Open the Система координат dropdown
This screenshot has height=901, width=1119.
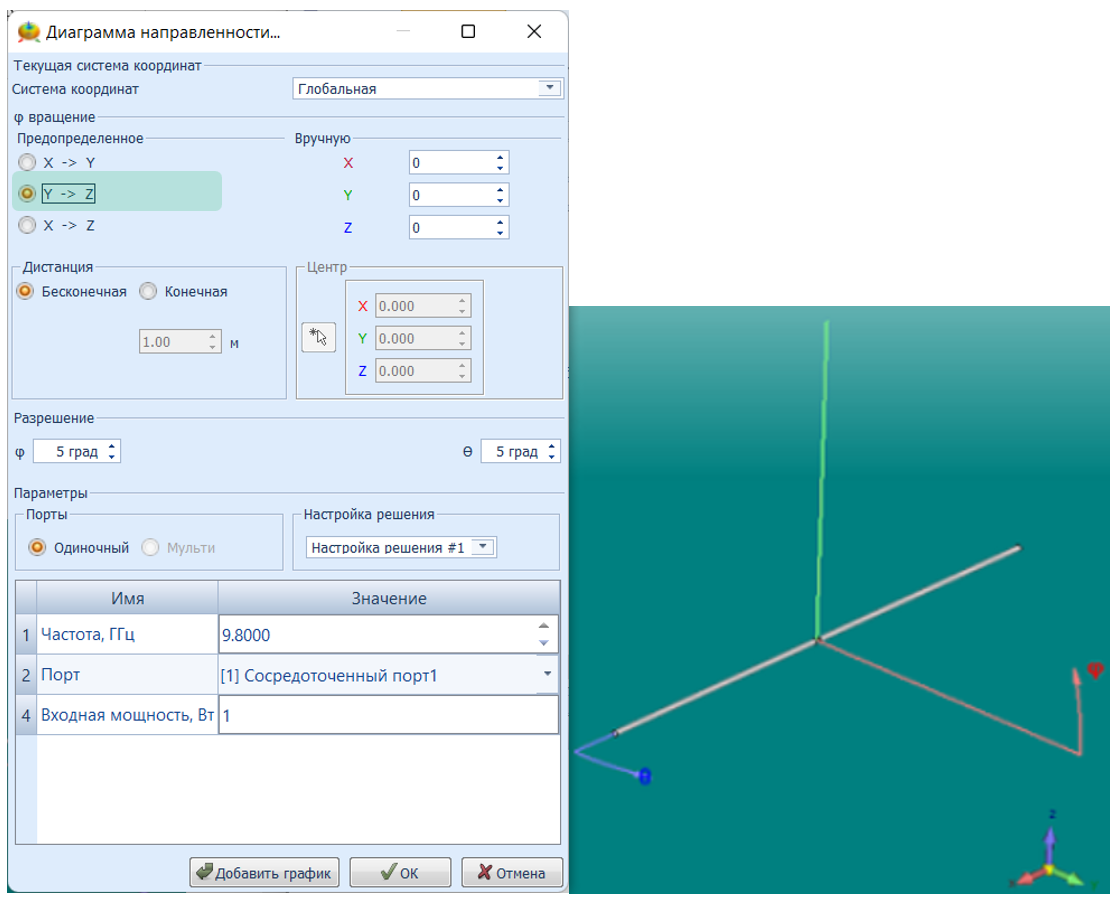click(549, 88)
